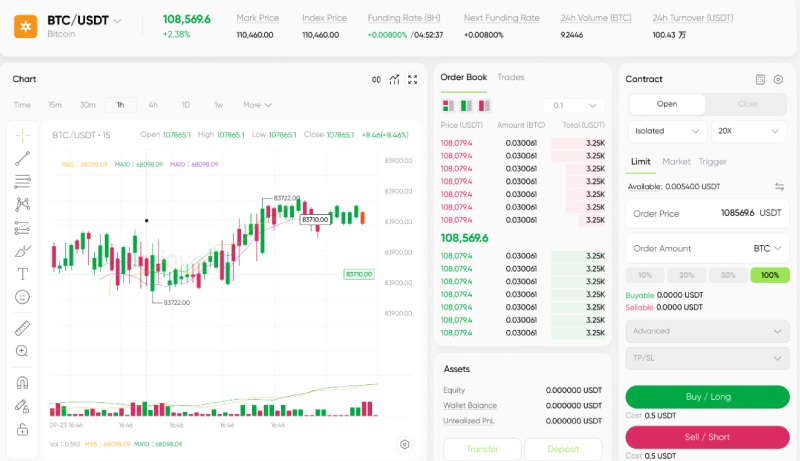Click the swap transfer arrows icon

779,187
